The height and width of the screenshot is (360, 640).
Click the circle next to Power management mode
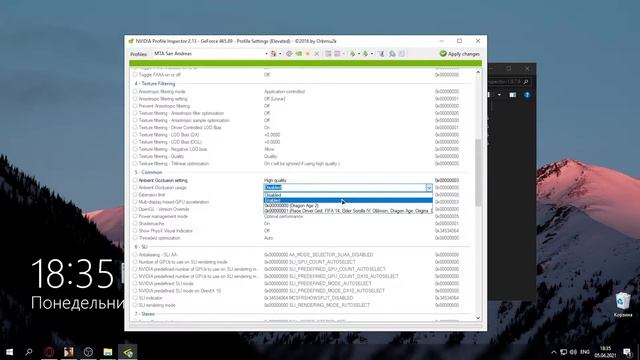point(135,216)
